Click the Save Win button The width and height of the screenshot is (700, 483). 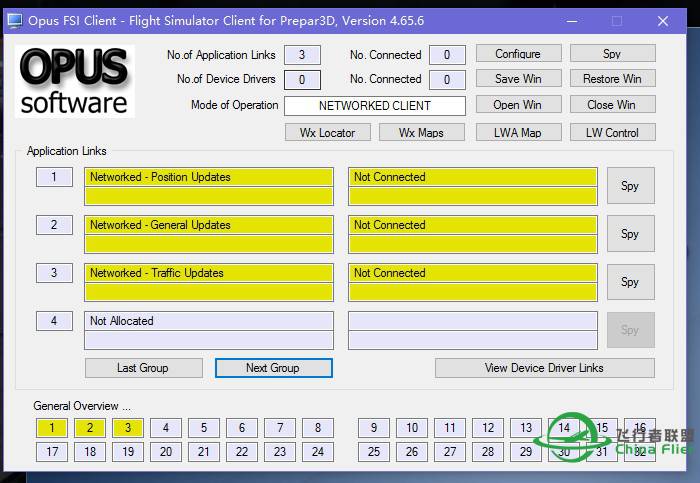tap(518, 79)
